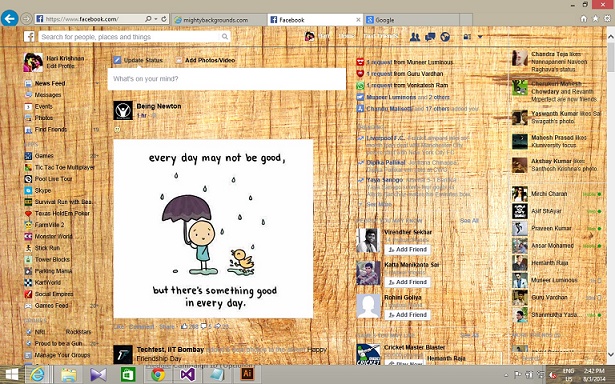Click the page scrollbar down arrow
This screenshot has height=384, width=615.
(611, 354)
